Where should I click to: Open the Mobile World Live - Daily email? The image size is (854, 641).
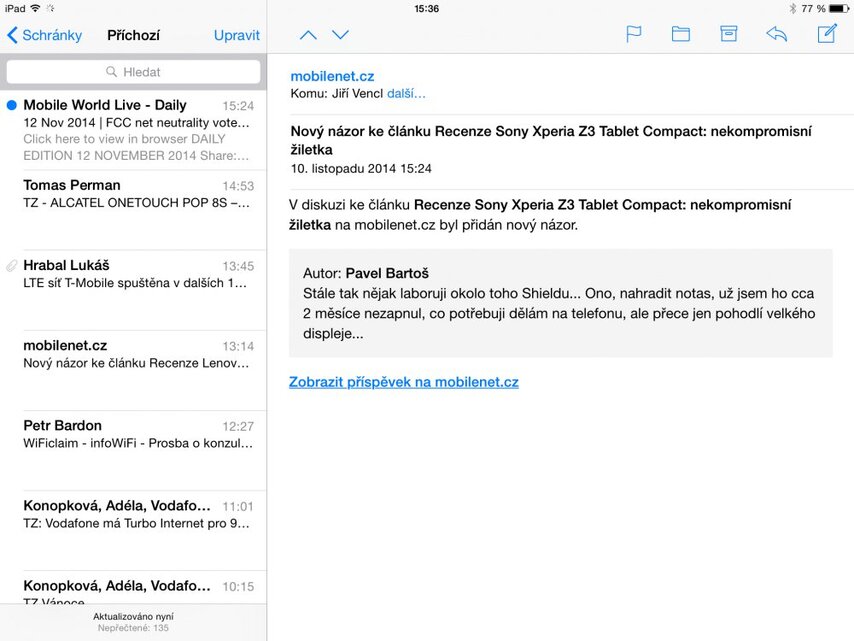130,130
